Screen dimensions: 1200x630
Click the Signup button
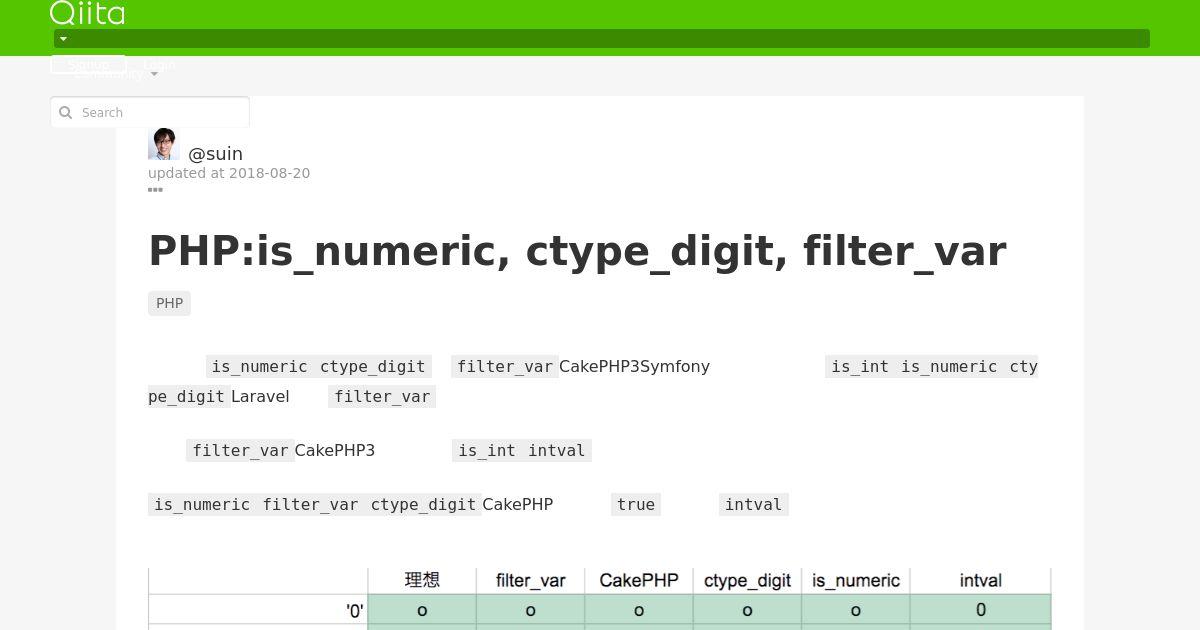[x=88, y=64]
